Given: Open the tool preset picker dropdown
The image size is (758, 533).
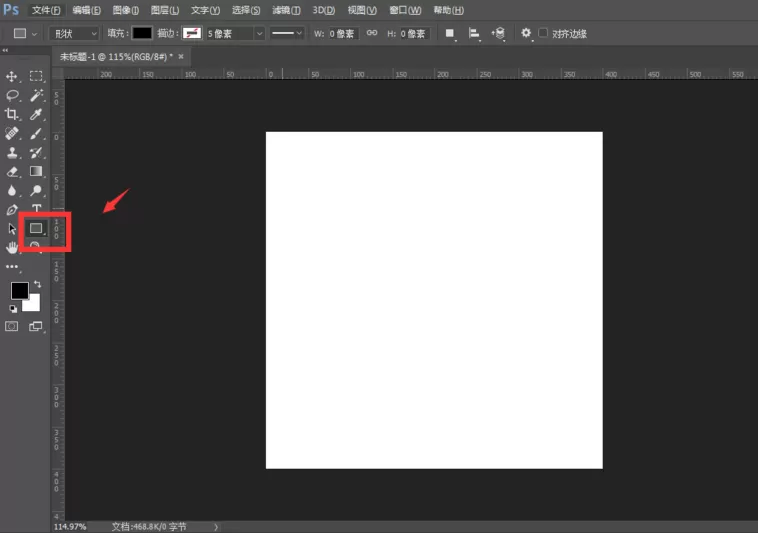Looking at the screenshot, I should tap(34, 34).
